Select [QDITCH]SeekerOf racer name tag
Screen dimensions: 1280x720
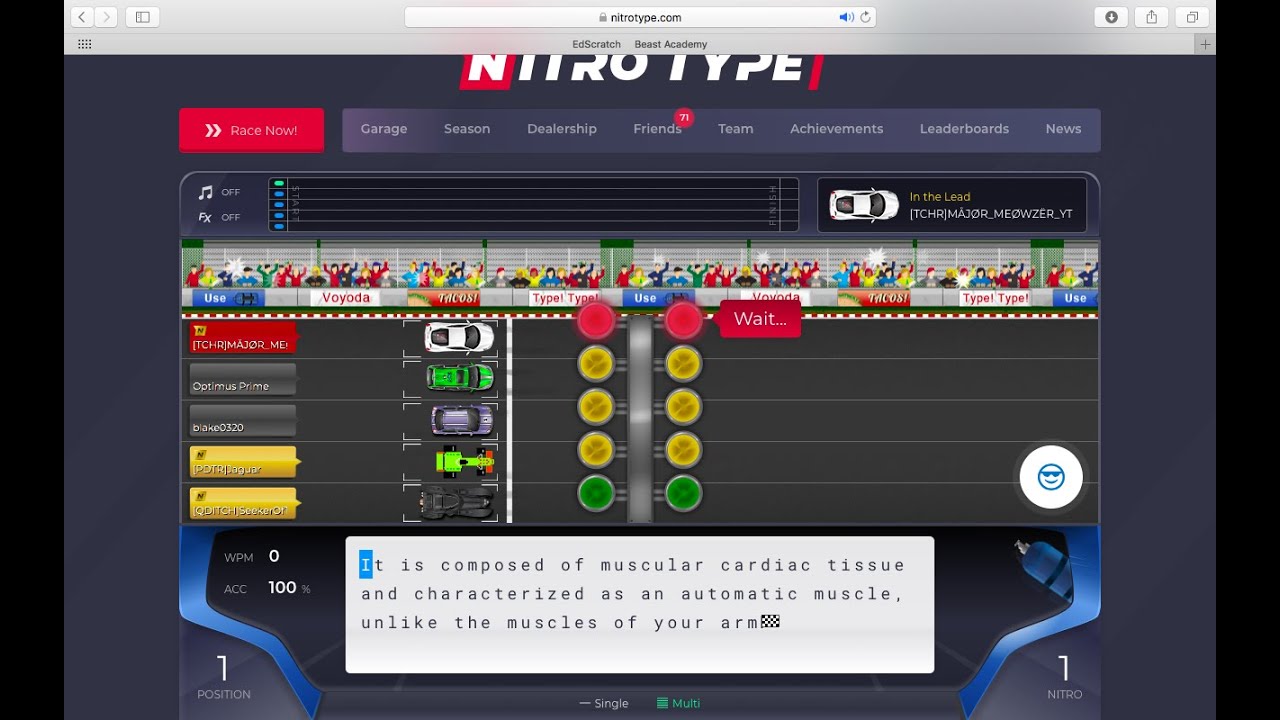pos(242,503)
